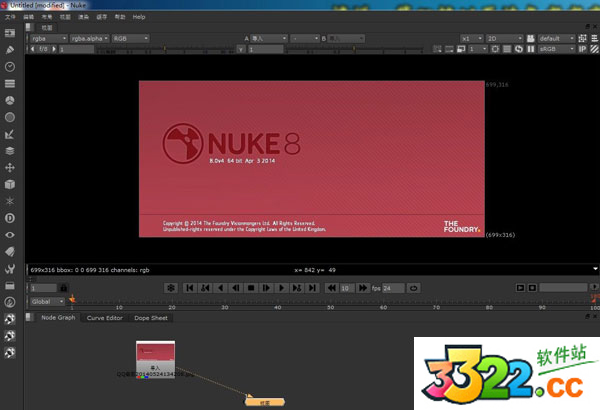This screenshot has width=600, height=410.
Task: Open the Draw nodes pencil icon
Action: tap(10, 48)
